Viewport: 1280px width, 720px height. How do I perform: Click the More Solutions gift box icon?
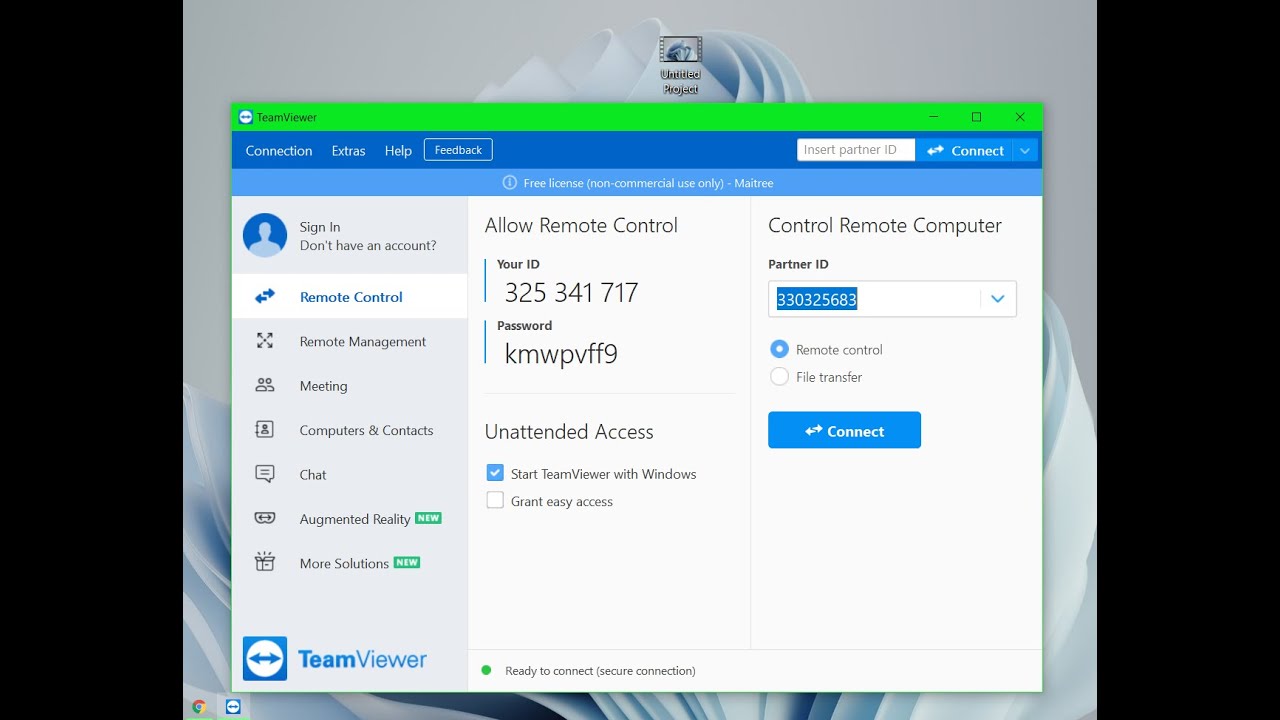(265, 562)
